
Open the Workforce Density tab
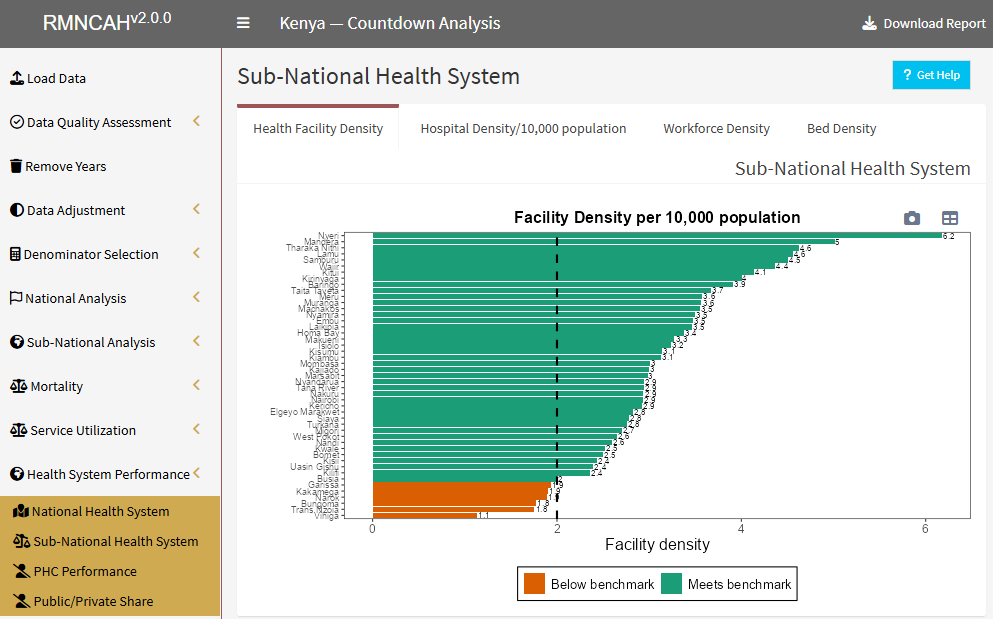point(716,129)
